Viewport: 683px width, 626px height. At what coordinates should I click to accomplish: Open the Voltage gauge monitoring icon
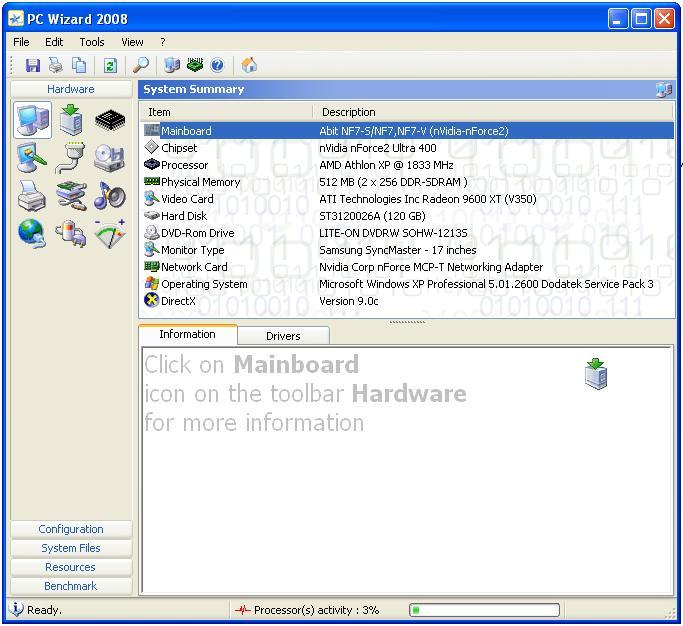point(110,233)
